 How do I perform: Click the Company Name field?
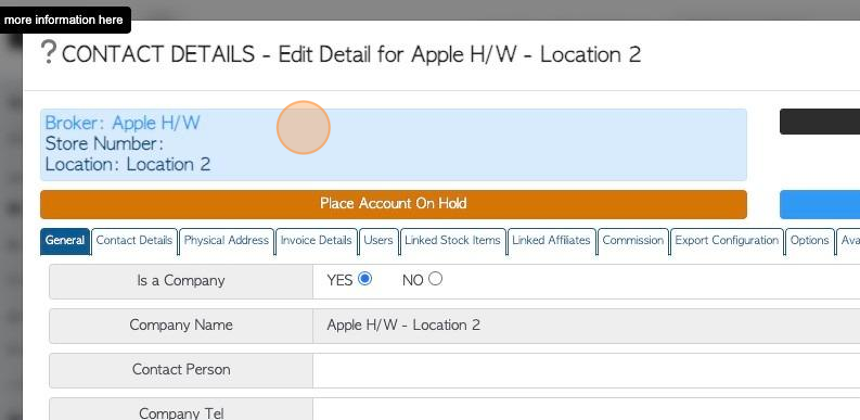(586, 325)
